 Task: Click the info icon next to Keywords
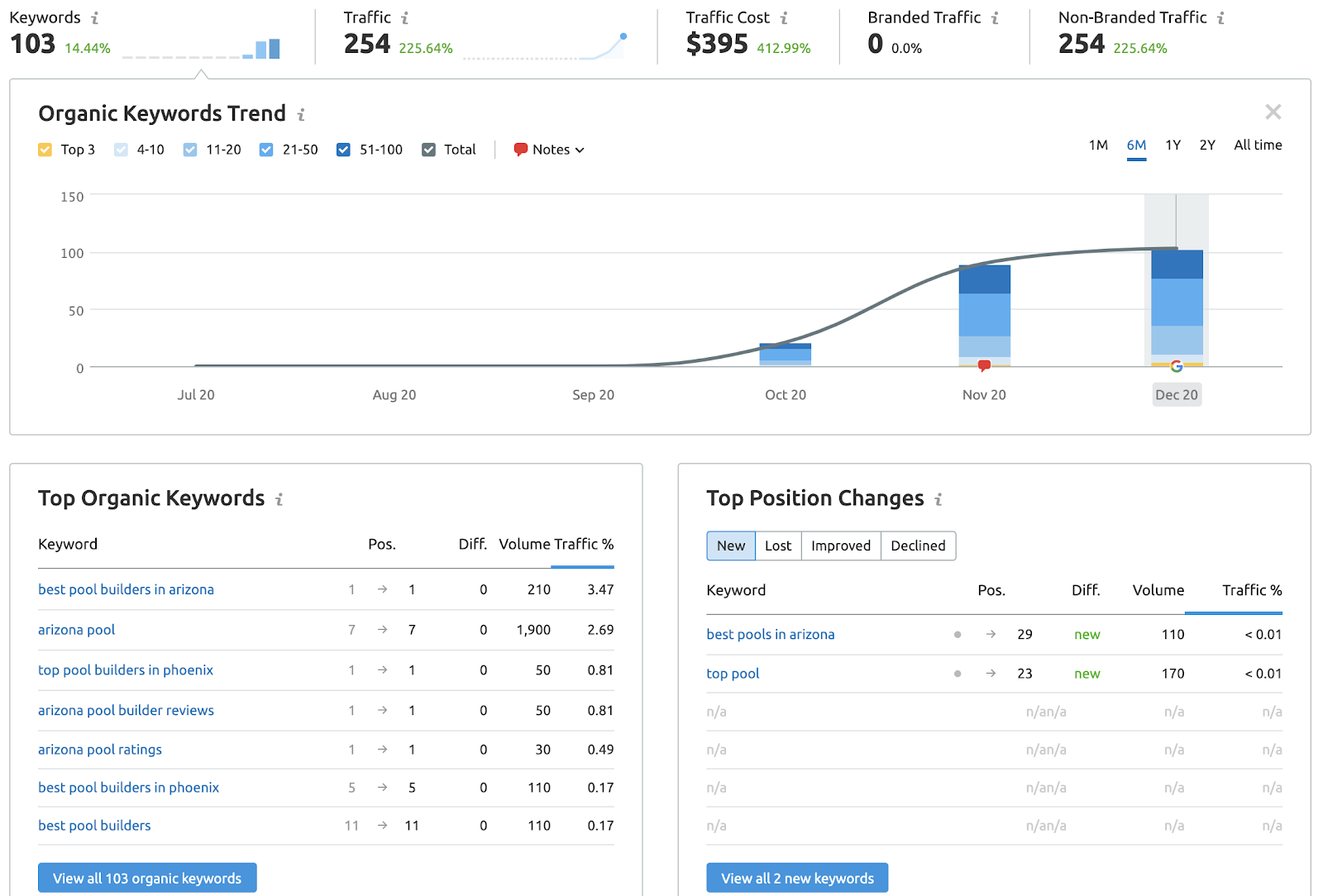[x=95, y=18]
